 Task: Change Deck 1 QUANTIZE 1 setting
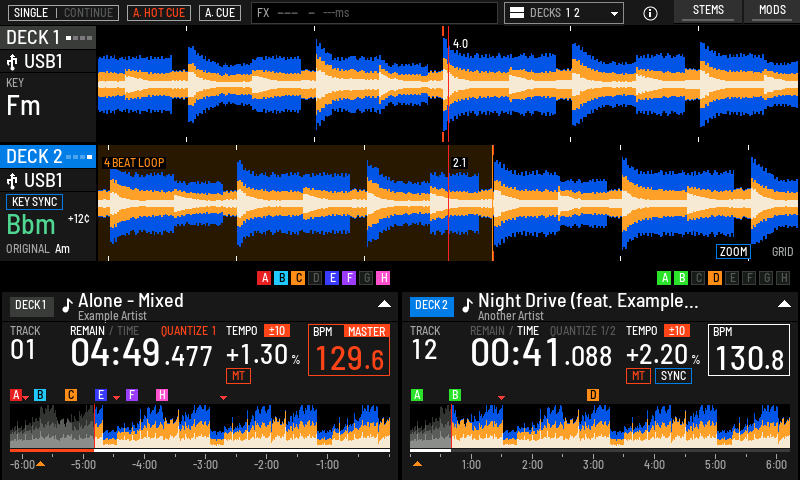[x=188, y=331]
